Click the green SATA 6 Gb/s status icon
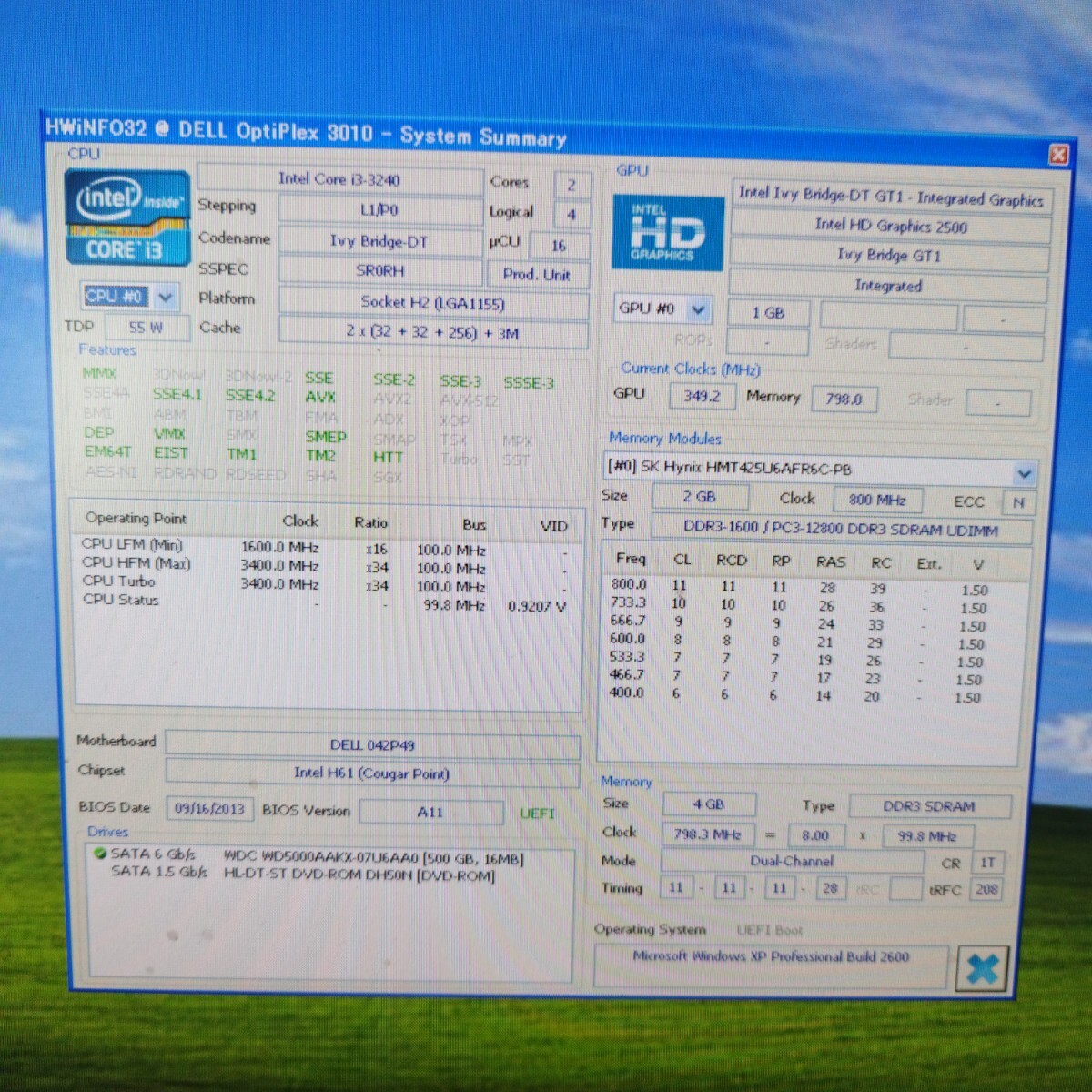This screenshot has width=1092, height=1092. [x=99, y=854]
